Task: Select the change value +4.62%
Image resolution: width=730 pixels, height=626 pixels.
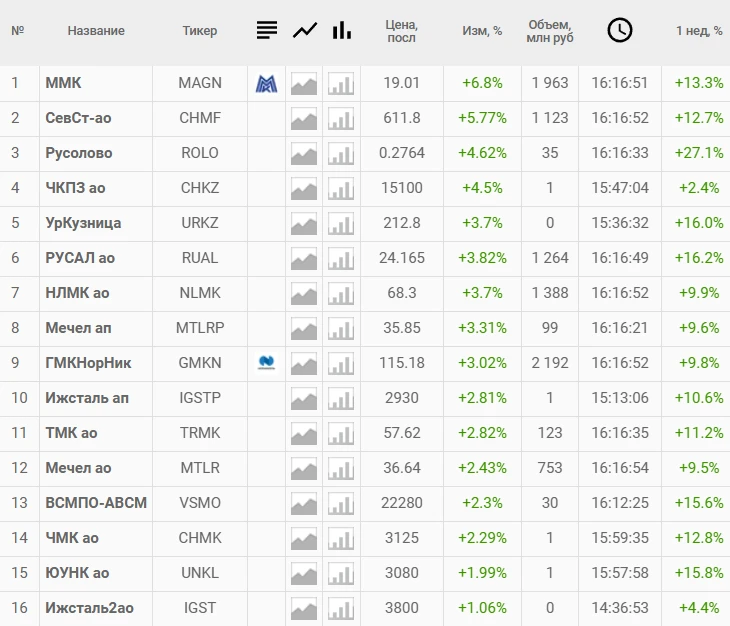Action: 482,153
